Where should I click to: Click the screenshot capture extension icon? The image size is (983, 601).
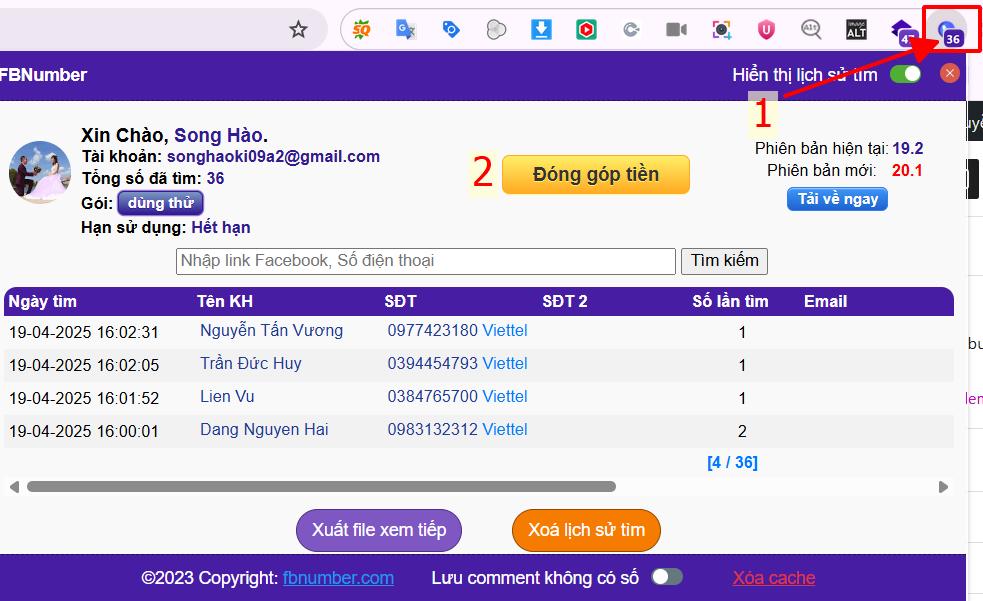(x=722, y=29)
